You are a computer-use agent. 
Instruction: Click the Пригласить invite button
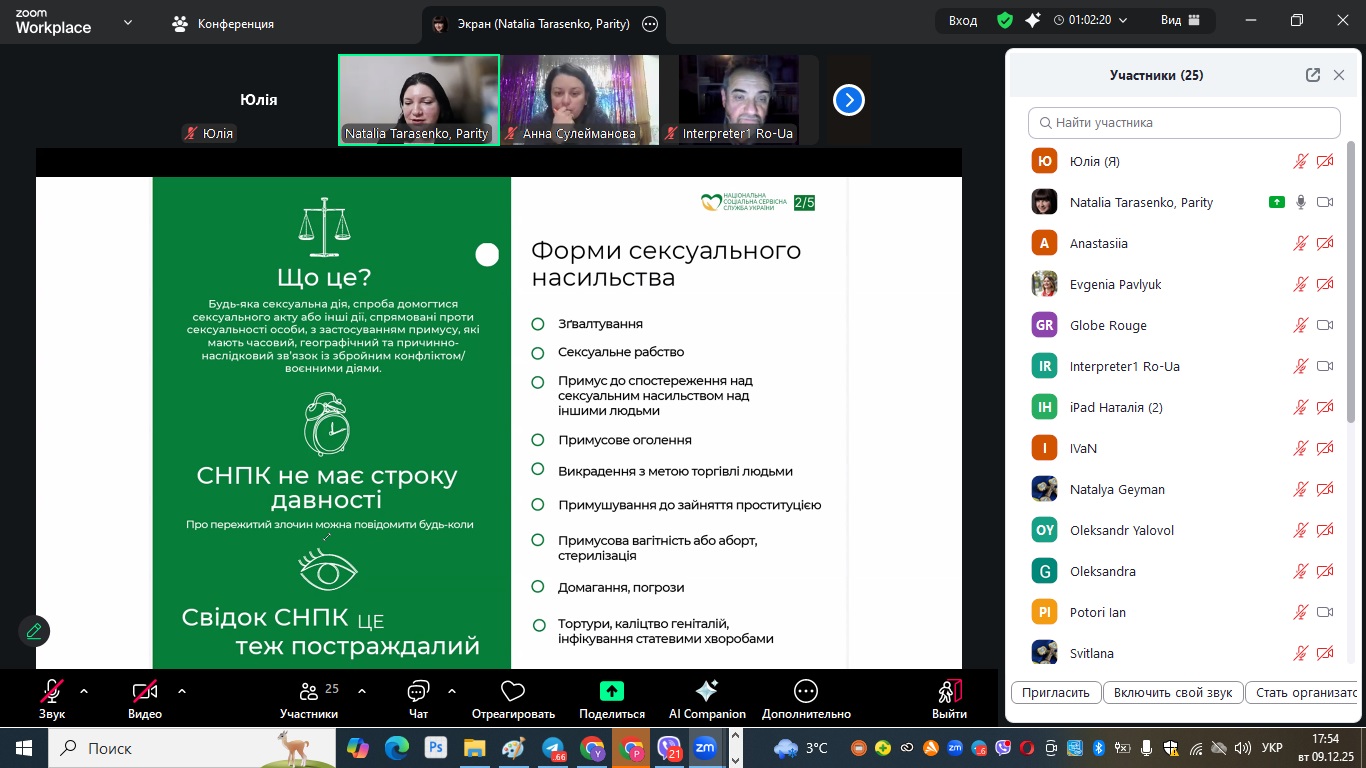(x=1056, y=692)
